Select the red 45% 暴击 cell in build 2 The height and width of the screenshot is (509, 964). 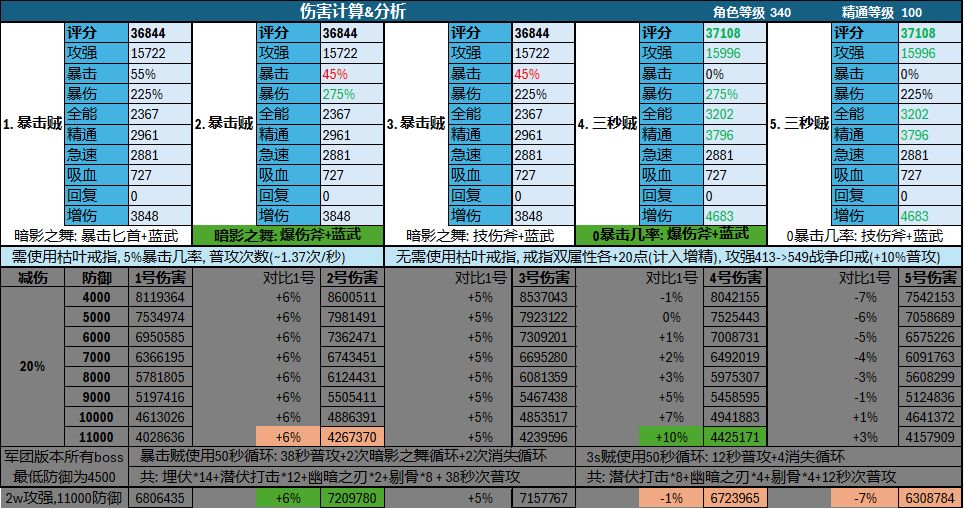click(x=352, y=74)
